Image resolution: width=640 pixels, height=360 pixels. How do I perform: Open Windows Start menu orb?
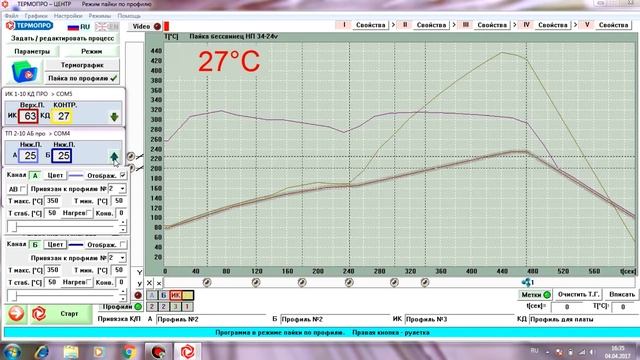[12, 351]
